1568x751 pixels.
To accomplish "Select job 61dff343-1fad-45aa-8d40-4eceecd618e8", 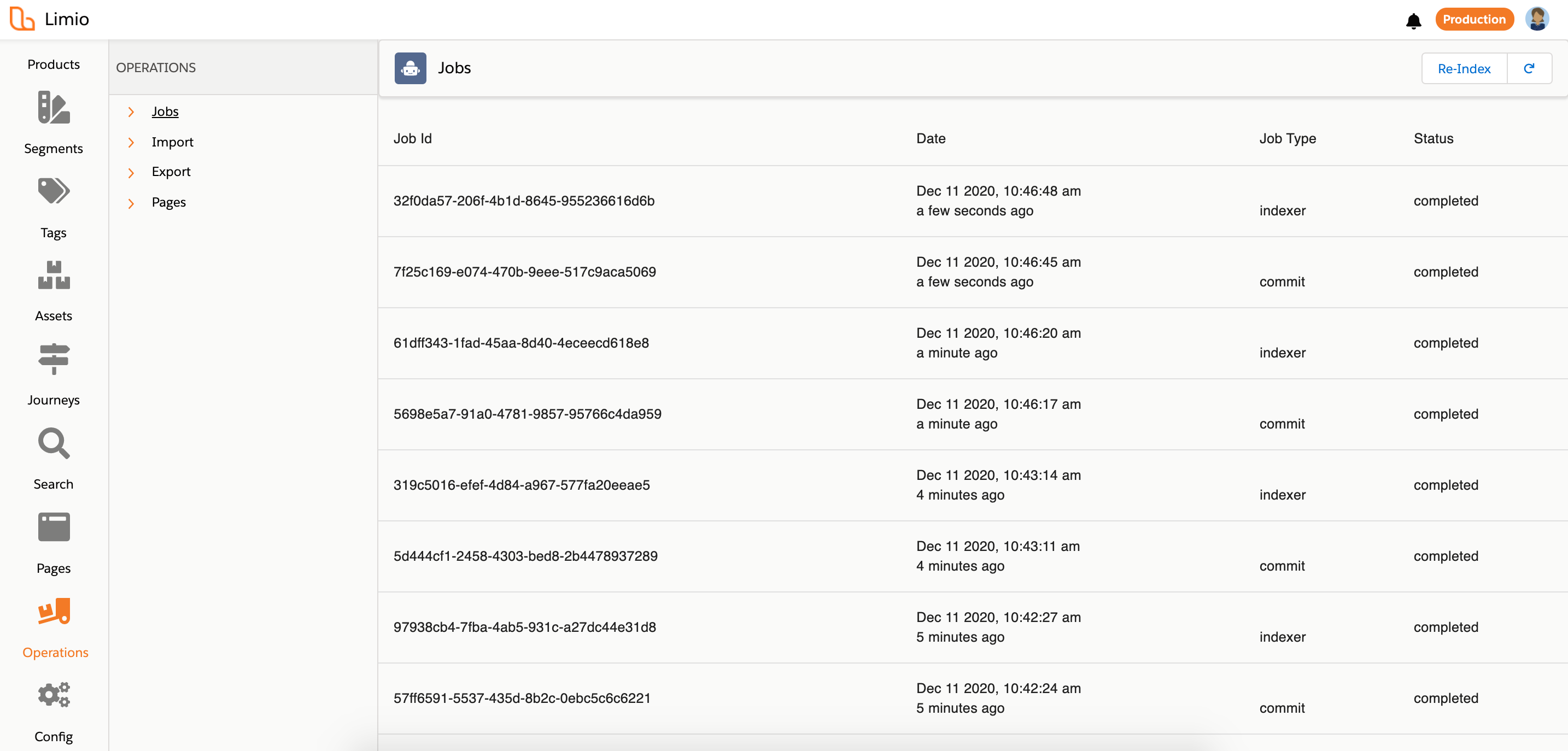I will [521, 343].
